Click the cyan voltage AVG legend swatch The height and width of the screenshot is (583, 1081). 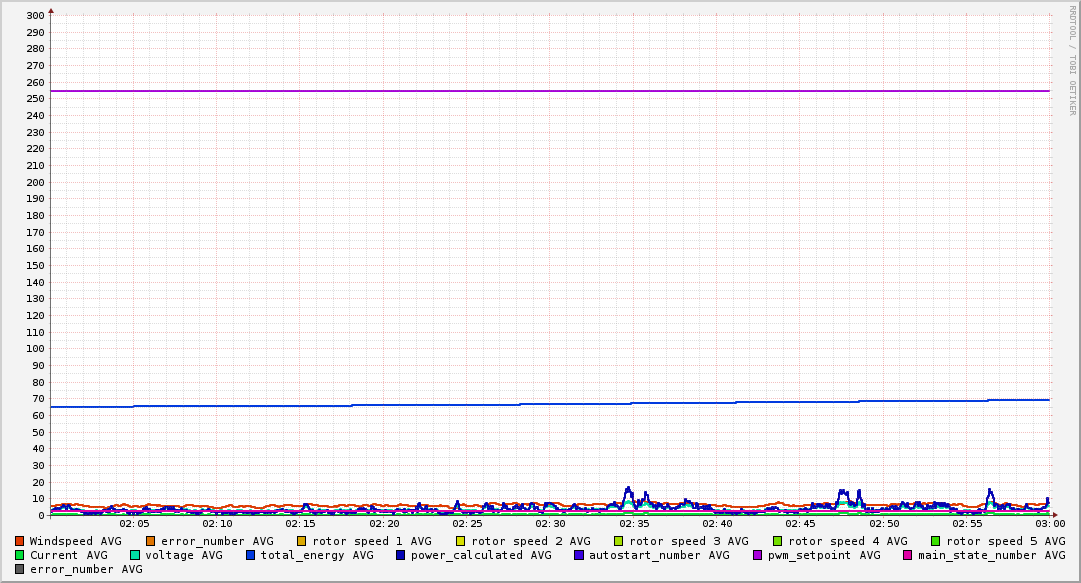click(x=134, y=555)
